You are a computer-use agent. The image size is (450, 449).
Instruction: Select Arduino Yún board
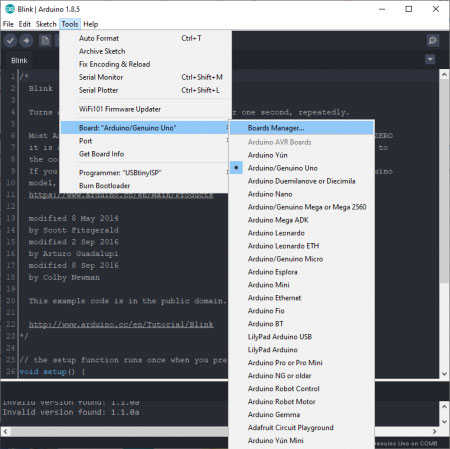[x=302, y=155]
